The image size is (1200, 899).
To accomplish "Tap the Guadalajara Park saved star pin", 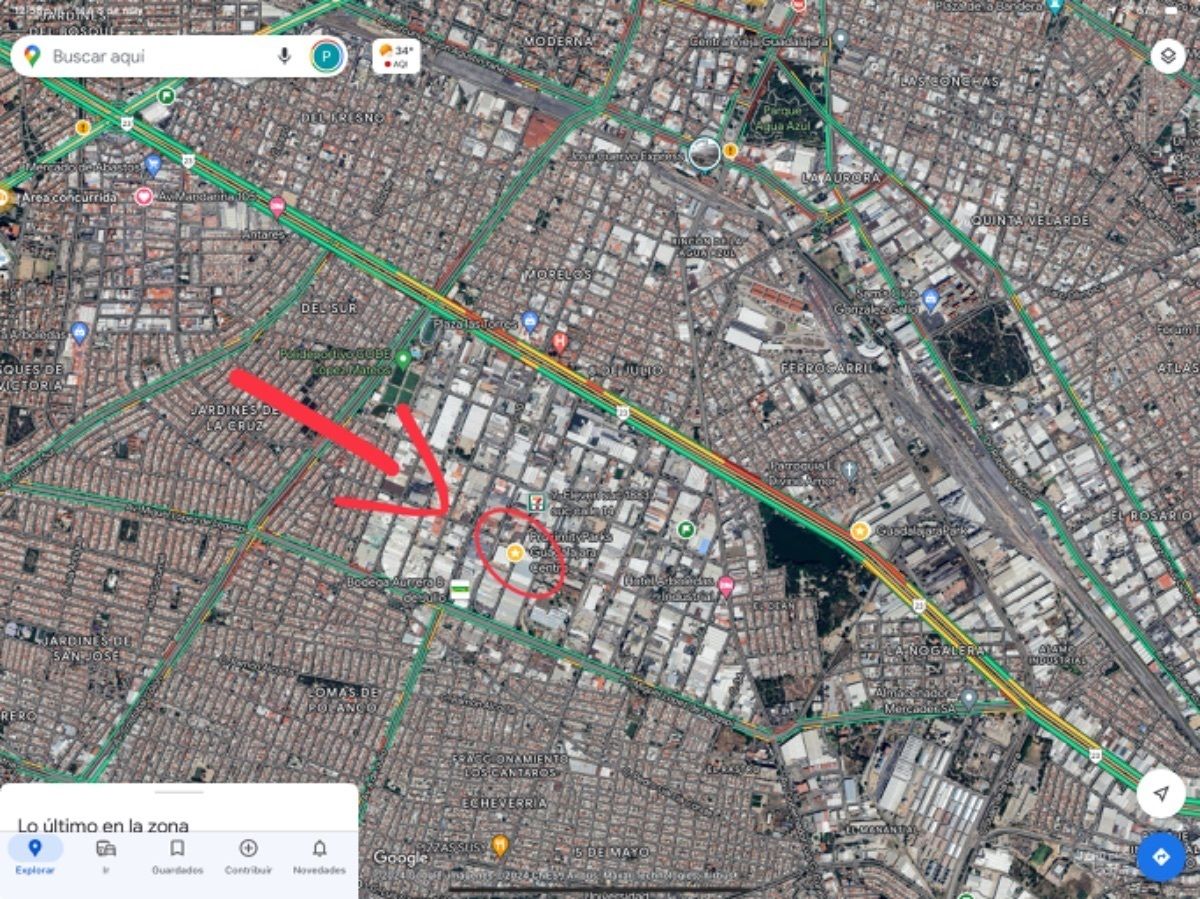I will click(x=859, y=531).
